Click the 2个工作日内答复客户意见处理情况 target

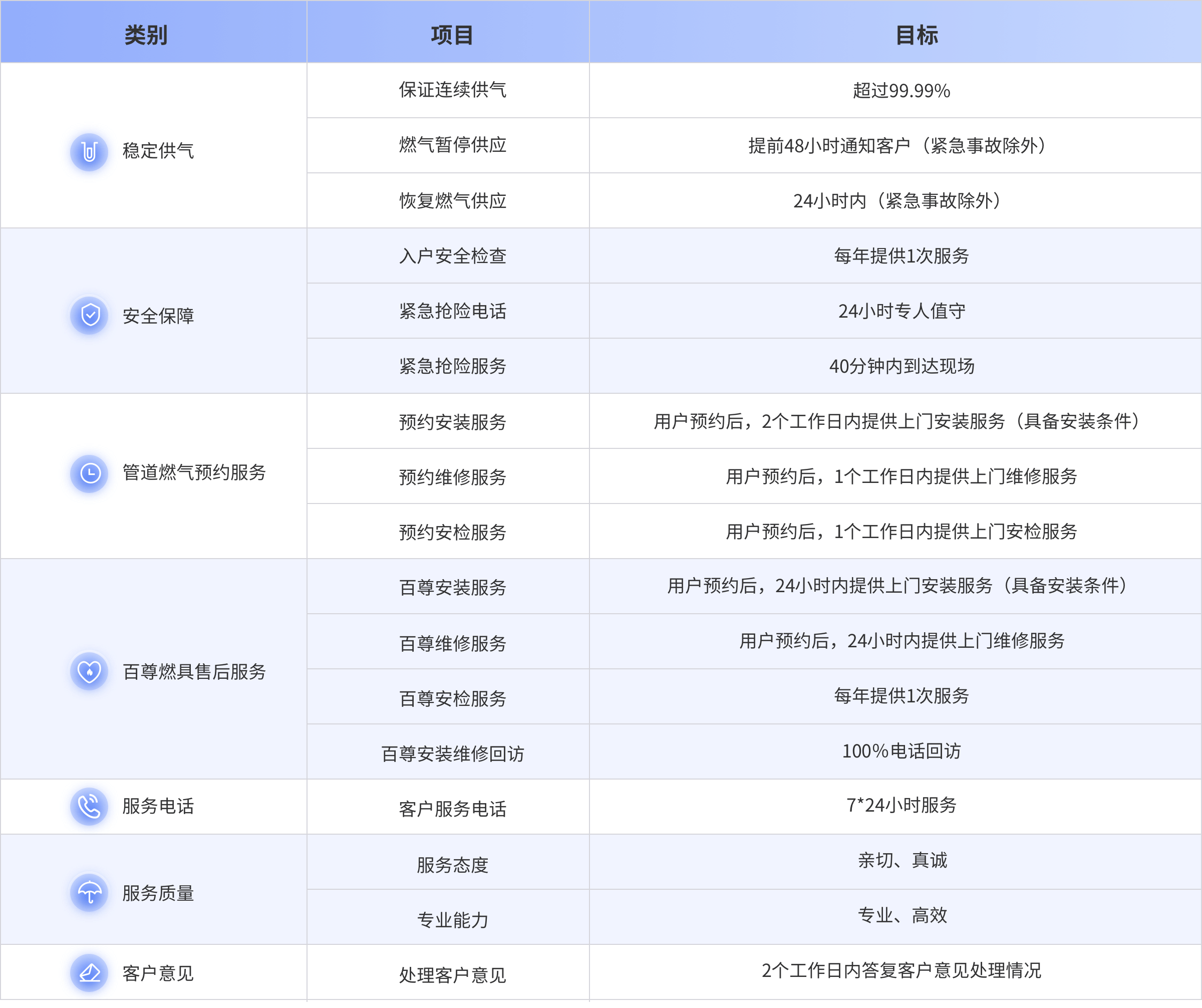pyautogui.click(x=901, y=971)
